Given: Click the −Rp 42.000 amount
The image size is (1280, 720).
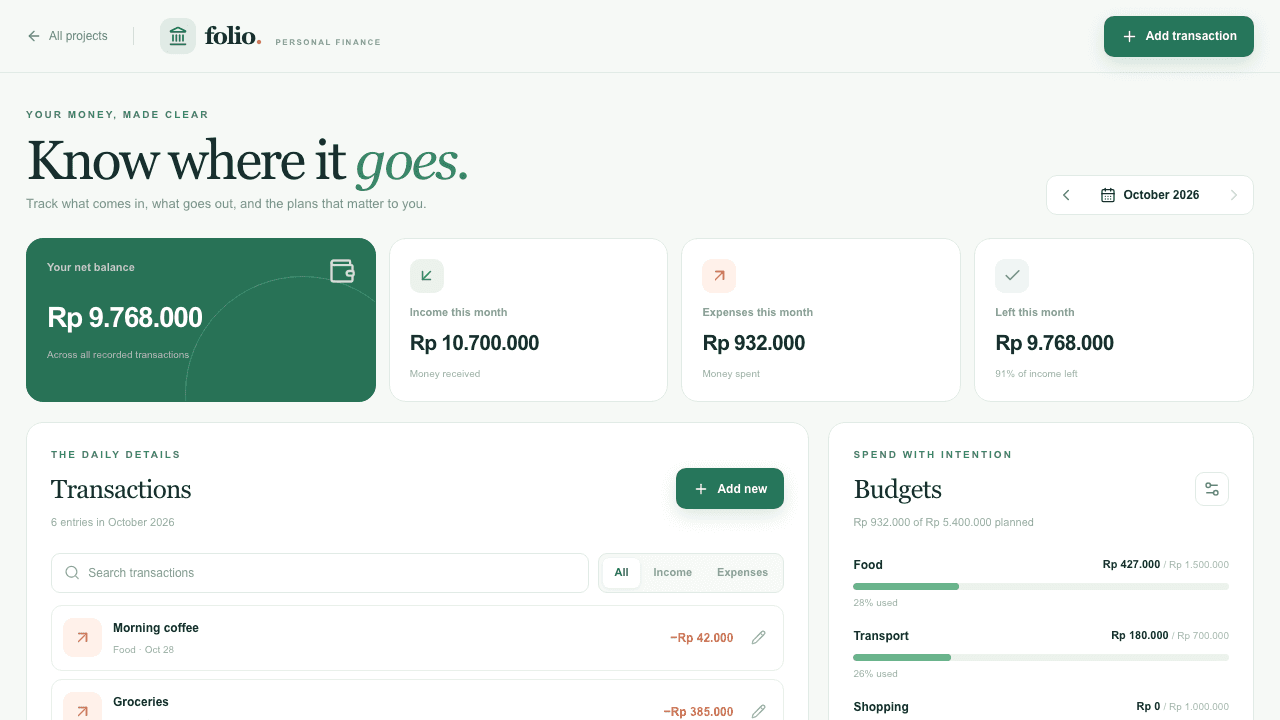Looking at the screenshot, I should 701,638.
